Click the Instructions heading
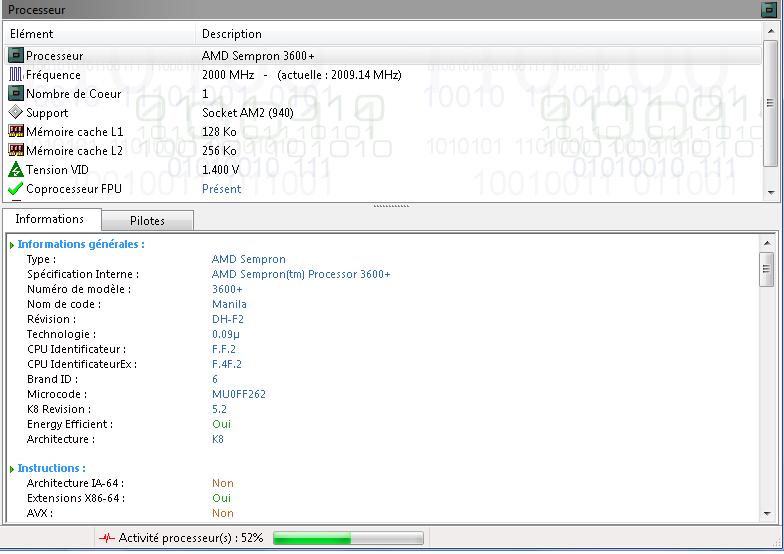 52,468
